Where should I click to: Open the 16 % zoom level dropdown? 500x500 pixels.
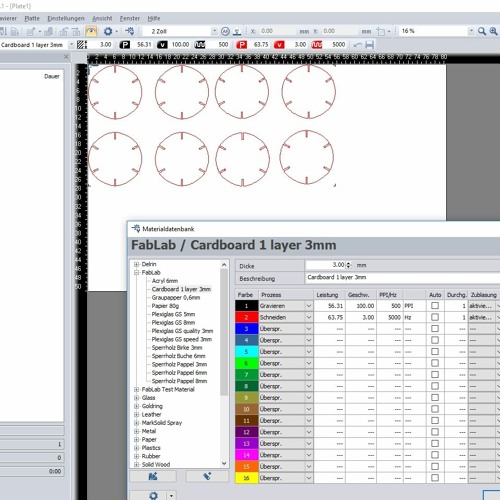pos(471,31)
